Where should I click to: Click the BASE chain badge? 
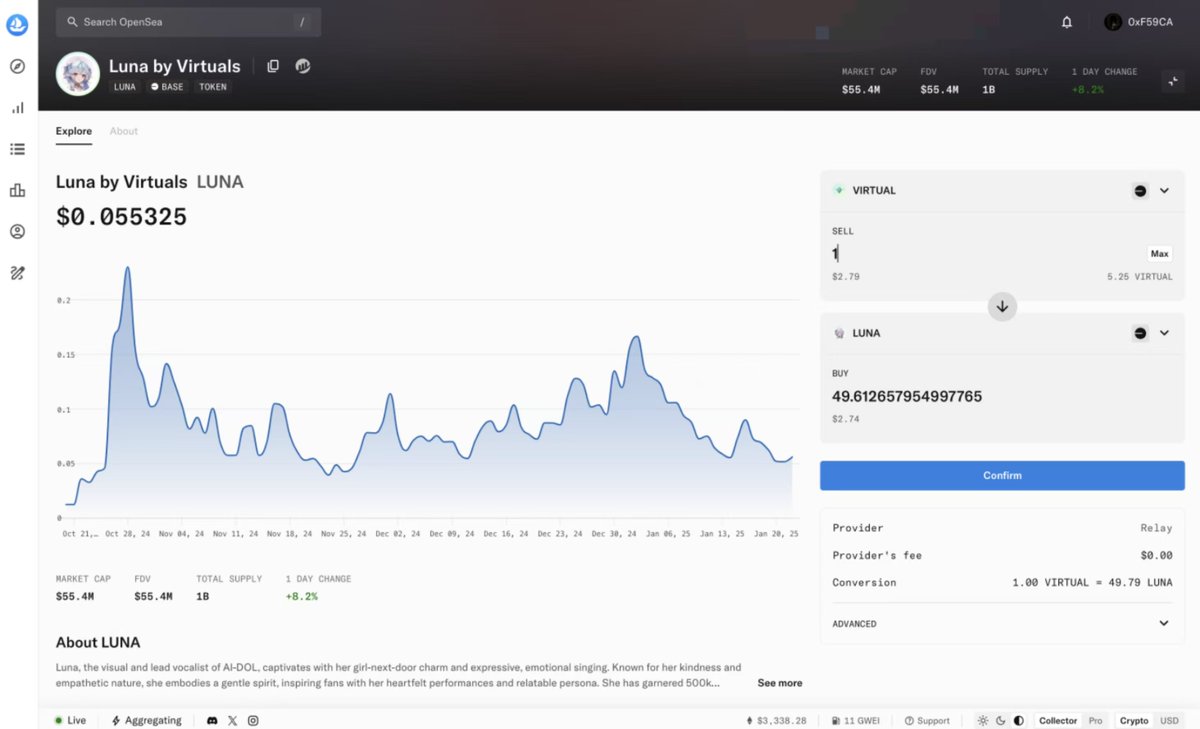click(x=167, y=87)
